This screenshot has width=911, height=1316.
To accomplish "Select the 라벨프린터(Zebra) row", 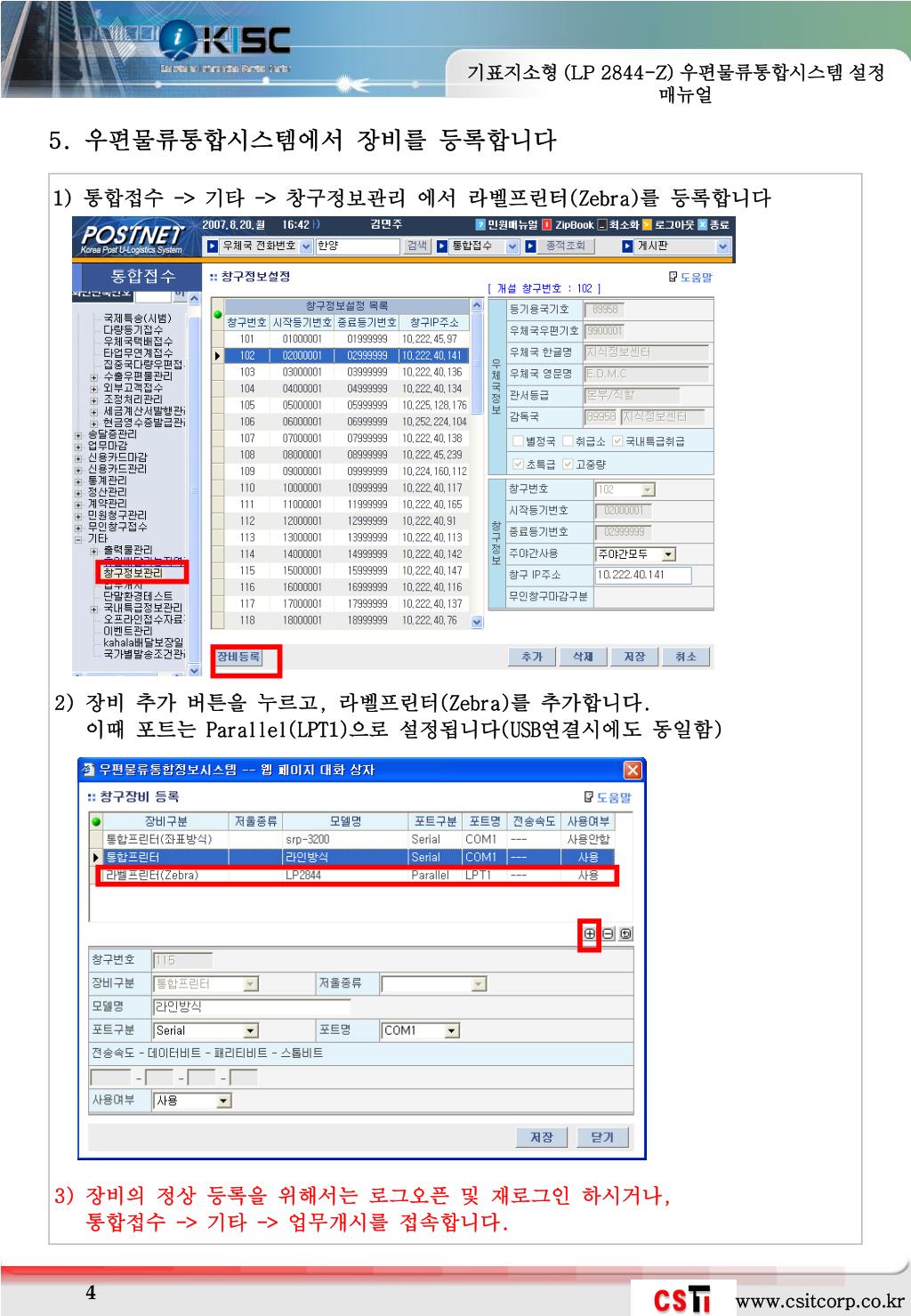I will pyautogui.click(x=357, y=876).
